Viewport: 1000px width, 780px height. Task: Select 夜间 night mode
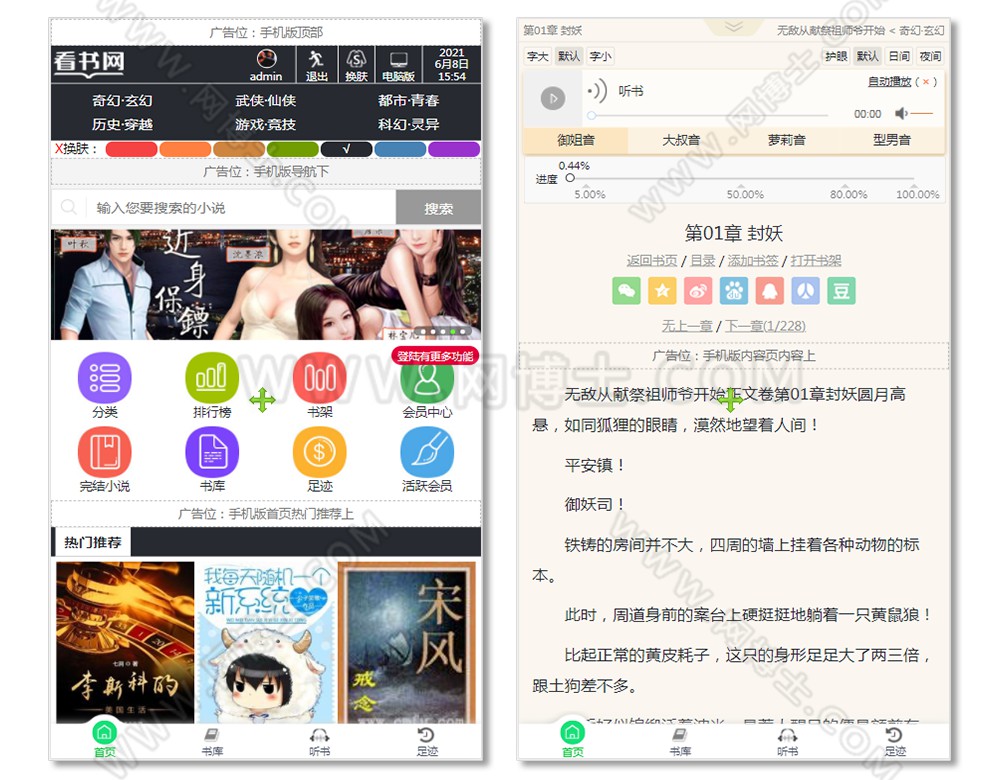point(930,56)
